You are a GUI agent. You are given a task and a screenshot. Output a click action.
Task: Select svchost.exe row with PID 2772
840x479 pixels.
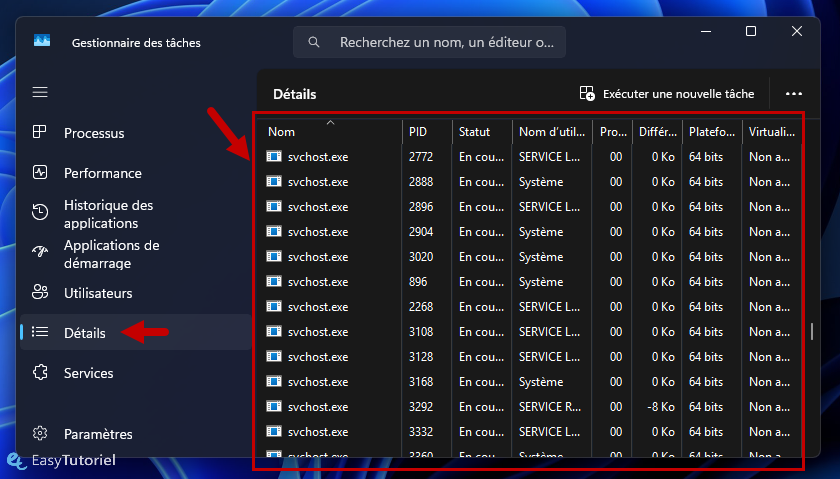coord(529,157)
